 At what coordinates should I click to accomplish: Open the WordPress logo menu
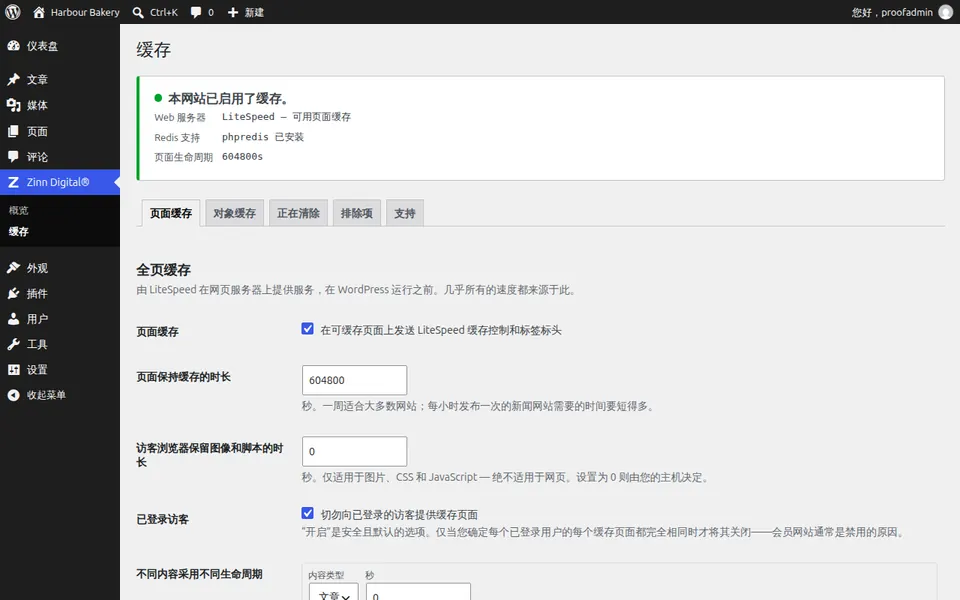click(13, 12)
